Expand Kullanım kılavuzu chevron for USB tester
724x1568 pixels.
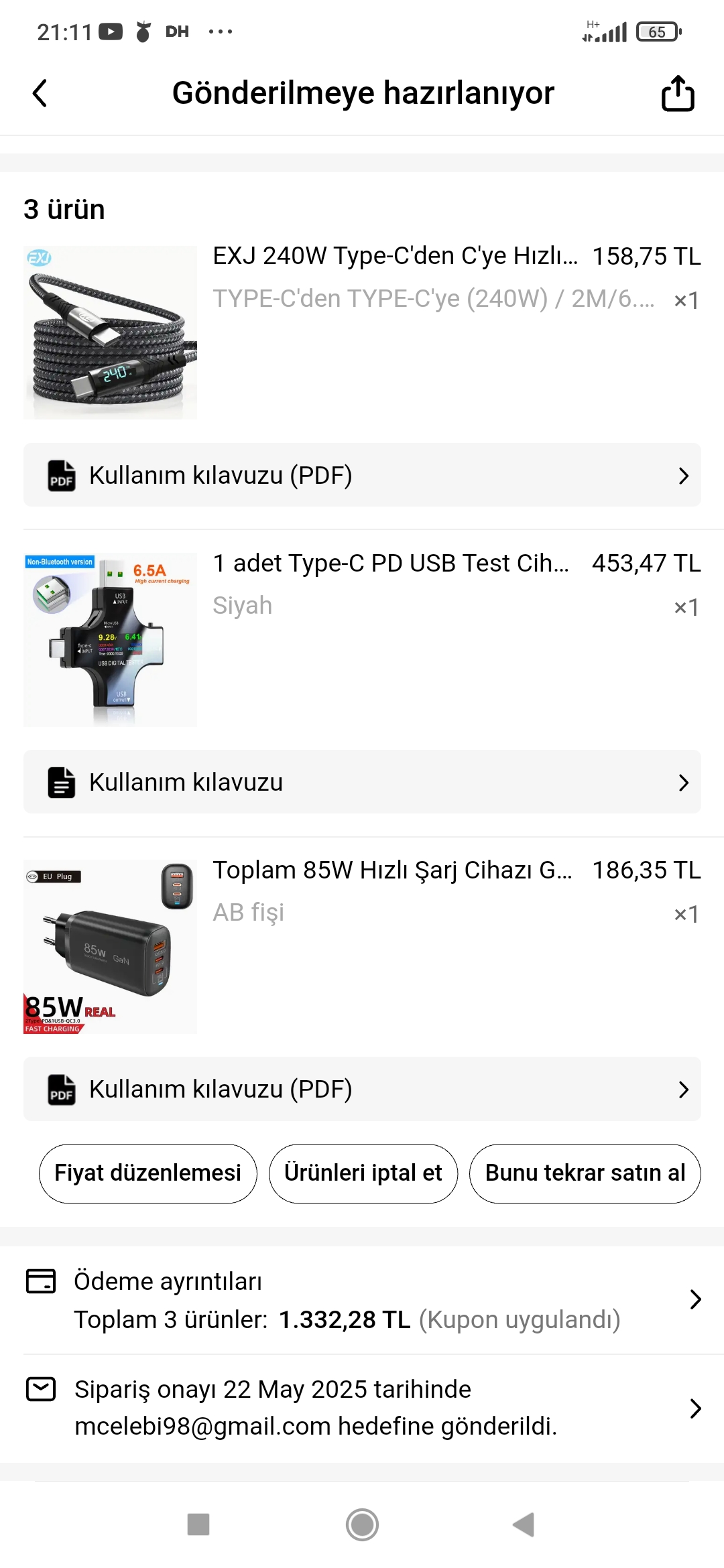click(x=683, y=783)
